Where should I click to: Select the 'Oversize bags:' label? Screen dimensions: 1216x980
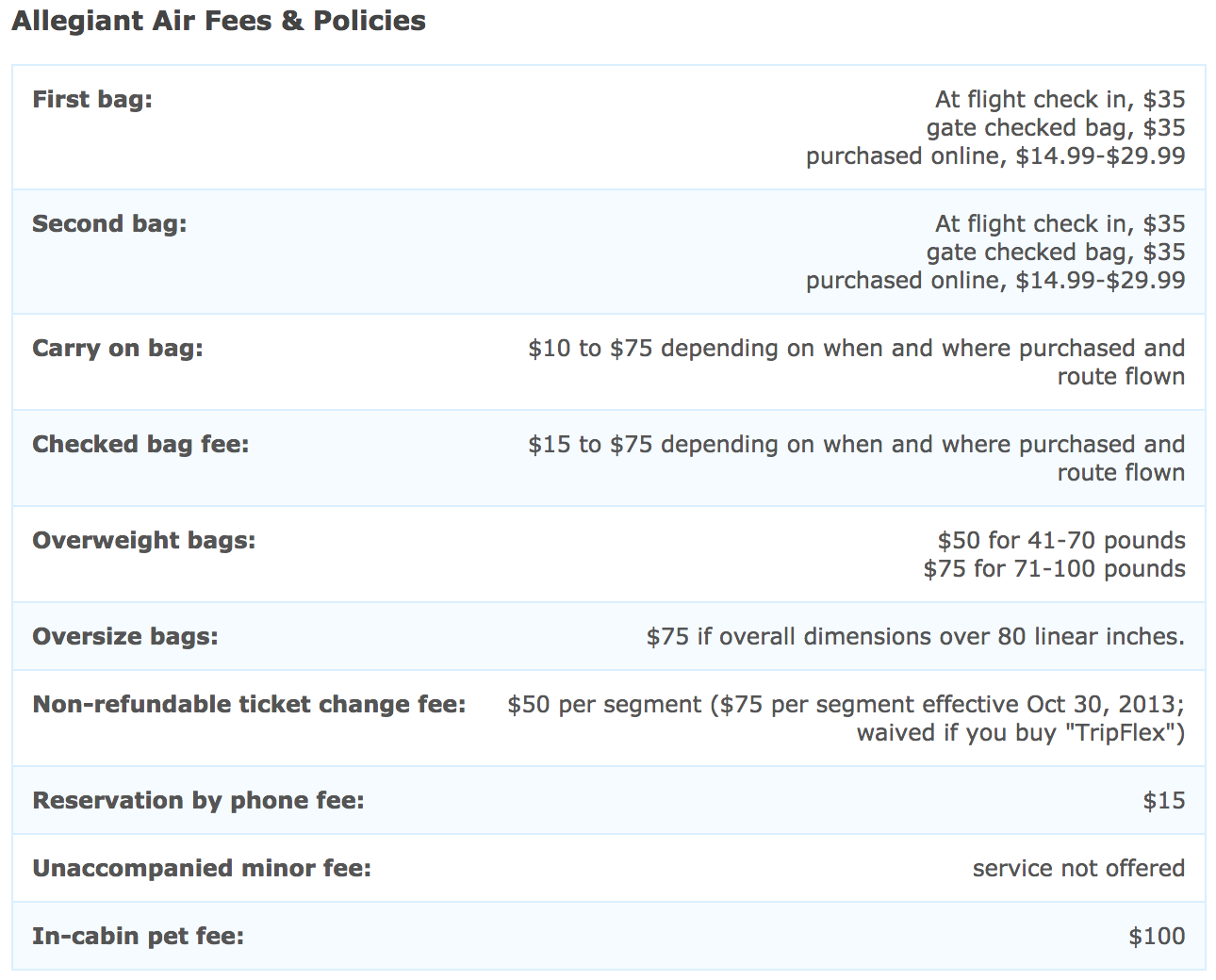125,636
